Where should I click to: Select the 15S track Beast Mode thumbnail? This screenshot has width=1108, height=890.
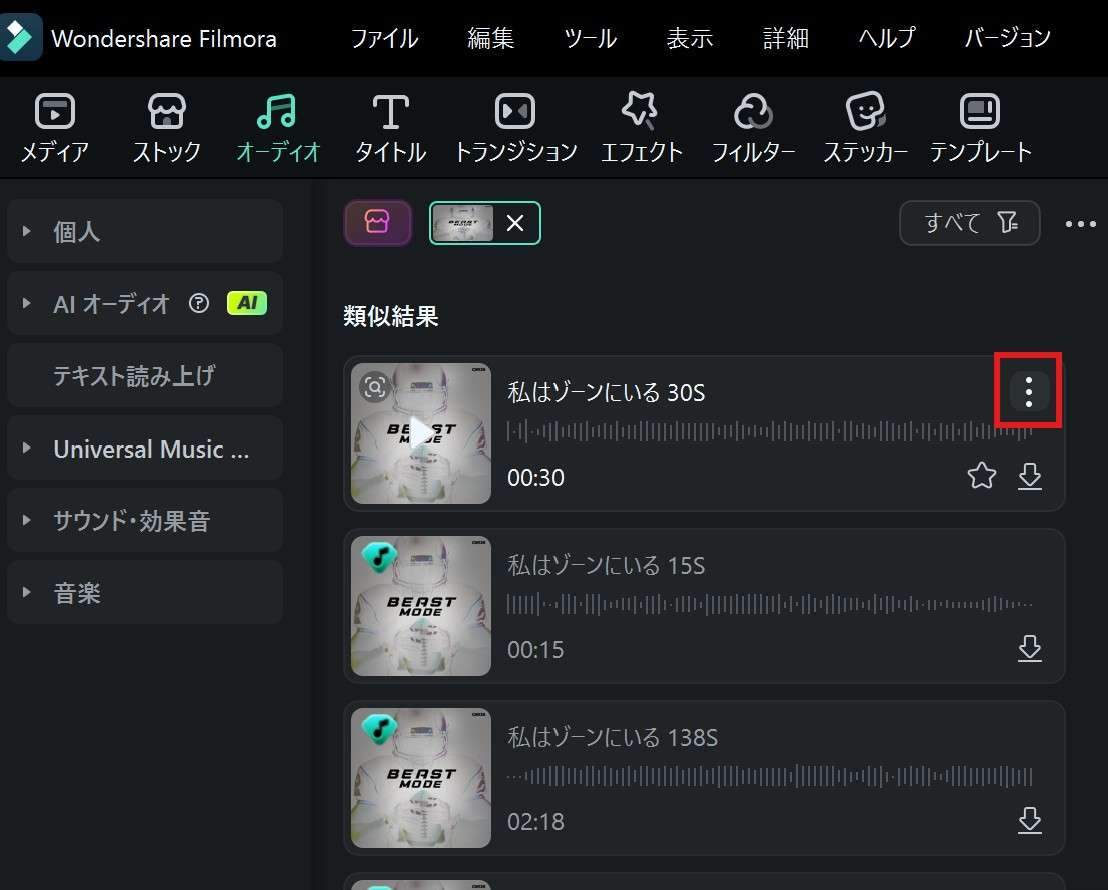[420, 606]
